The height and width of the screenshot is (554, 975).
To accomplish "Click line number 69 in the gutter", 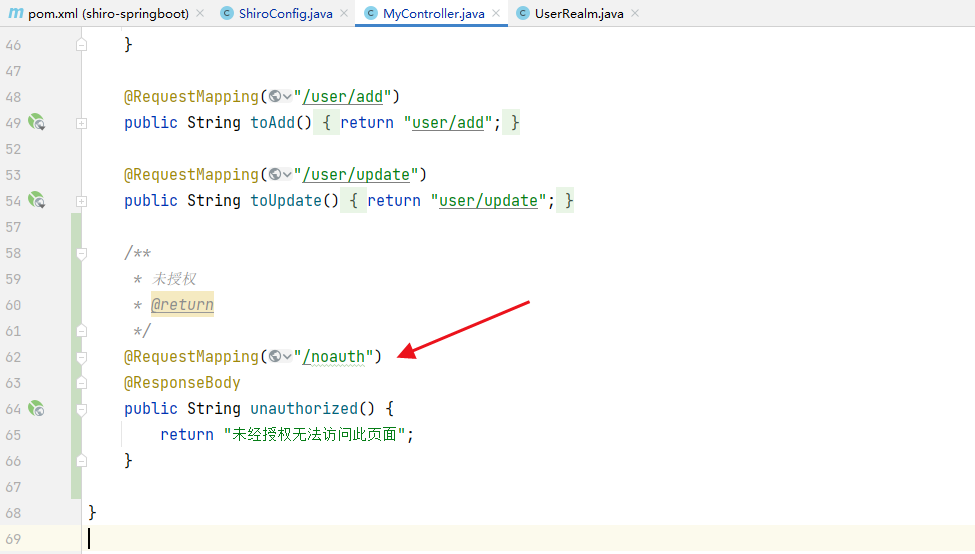I will [13, 539].
